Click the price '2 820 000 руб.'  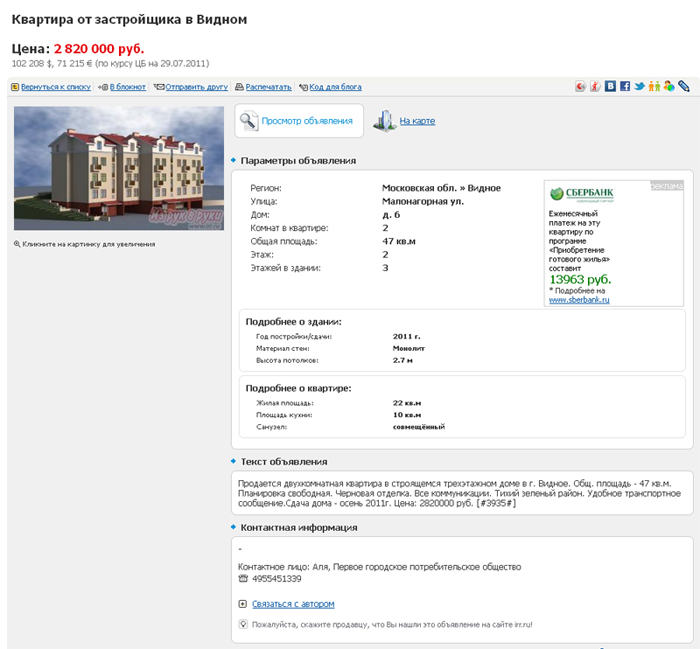coord(99,48)
